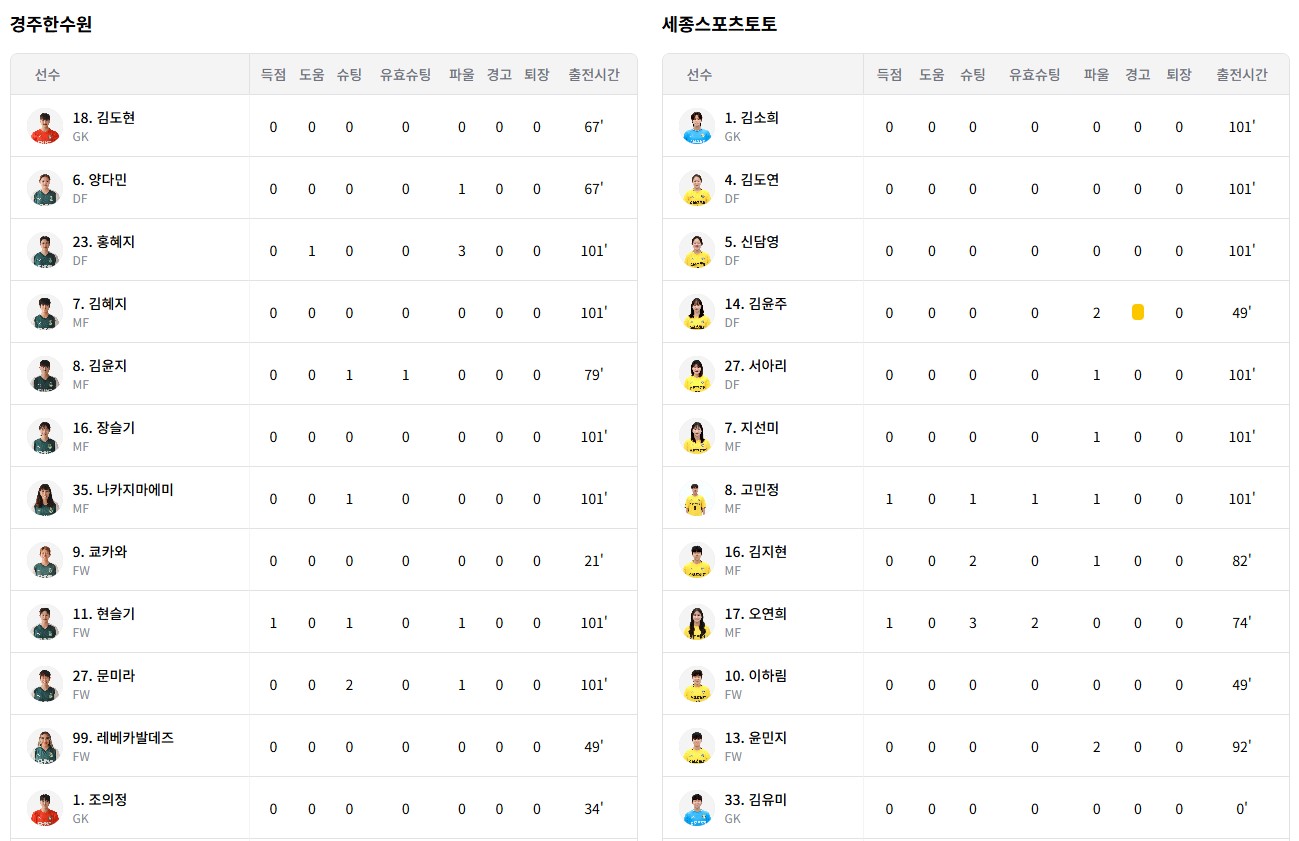1299x841 pixels.
Task: Click the yellow card icon for 김윤주
Action: [1137, 313]
